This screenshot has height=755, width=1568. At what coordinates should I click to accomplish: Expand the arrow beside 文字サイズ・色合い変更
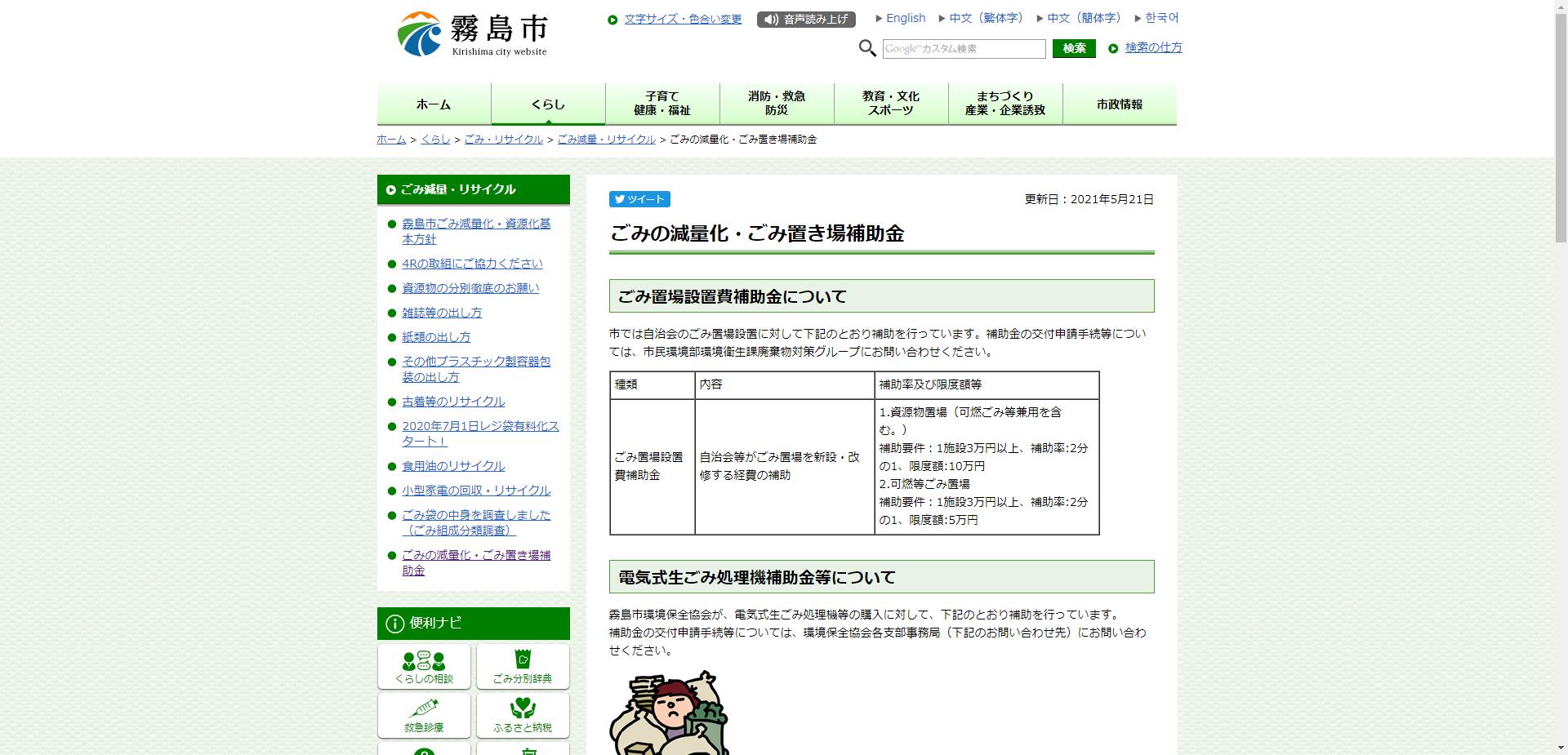click(612, 19)
